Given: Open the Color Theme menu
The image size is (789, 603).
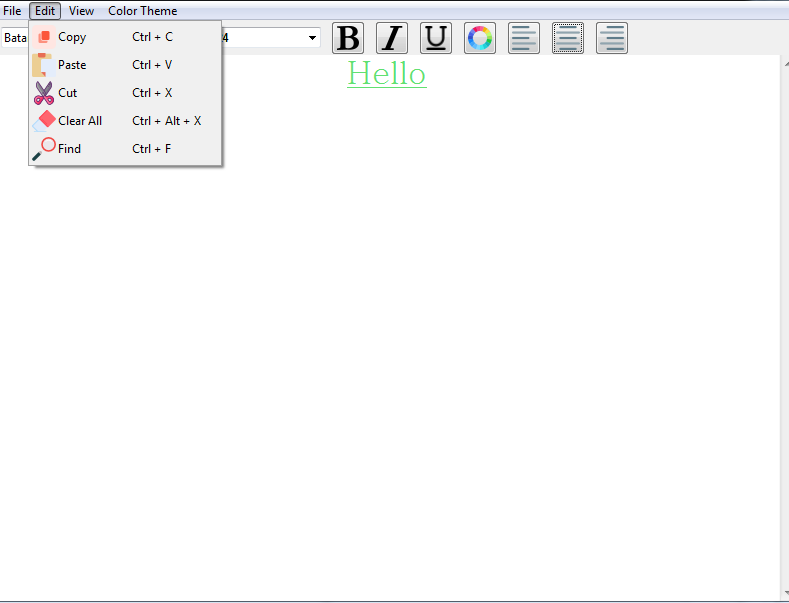Looking at the screenshot, I should (143, 11).
